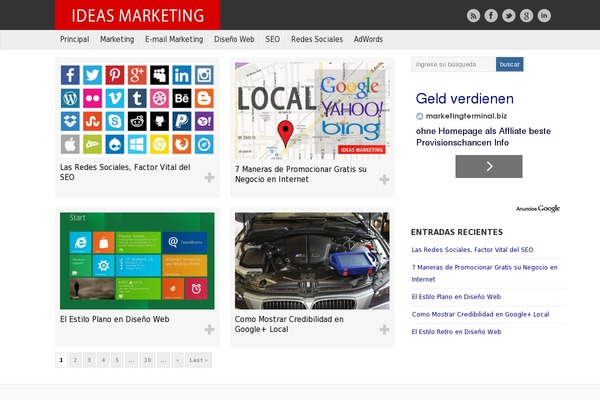Go to pagination page 3

pyautogui.click(x=89, y=360)
